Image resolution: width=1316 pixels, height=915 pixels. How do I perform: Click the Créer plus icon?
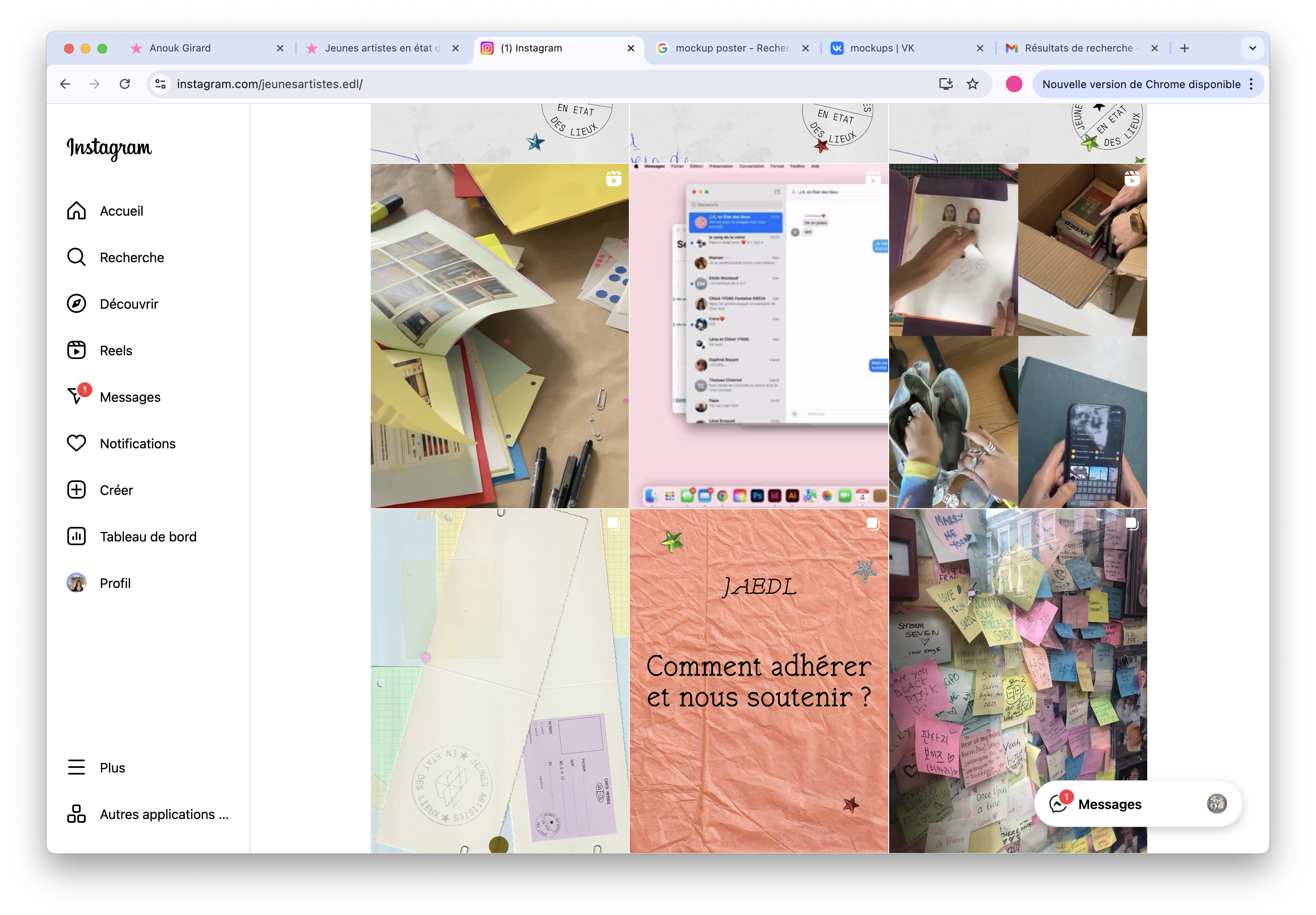tap(76, 490)
